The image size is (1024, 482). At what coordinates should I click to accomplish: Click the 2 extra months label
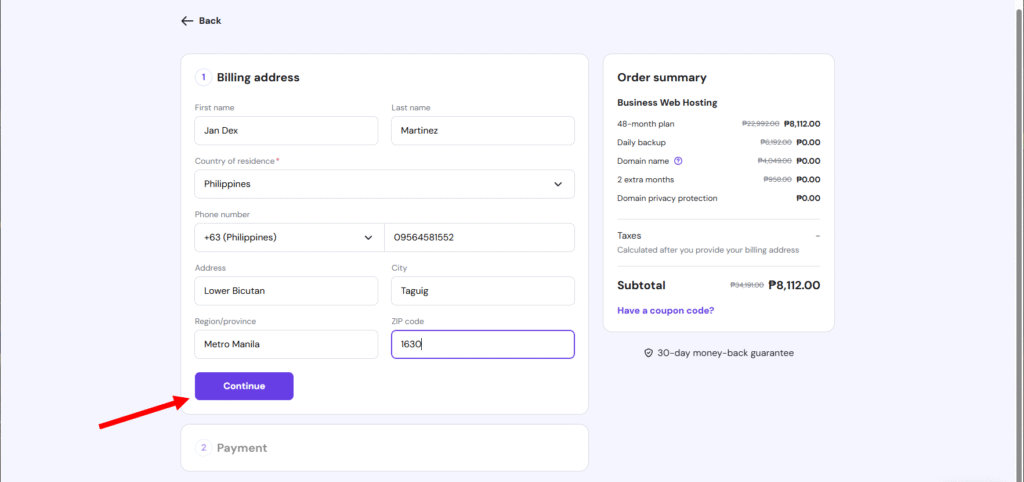tap(645, 180)
